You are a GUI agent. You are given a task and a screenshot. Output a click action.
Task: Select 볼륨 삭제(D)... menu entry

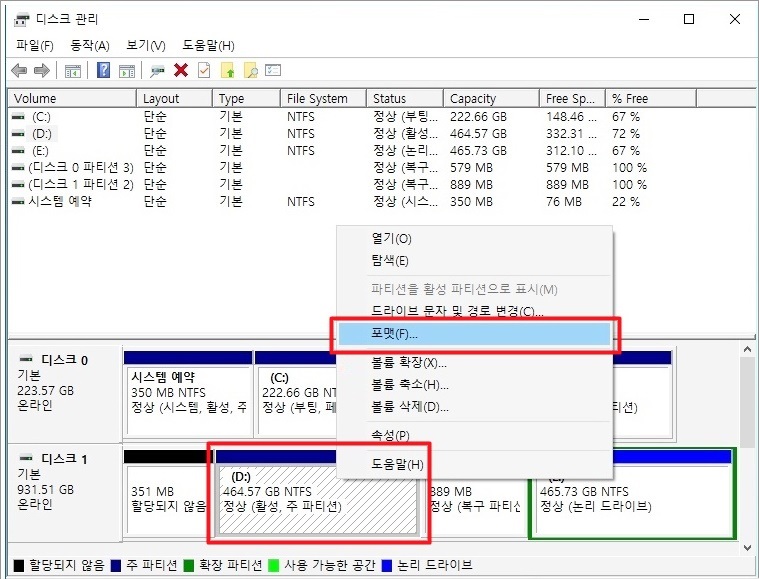pos(475,407)
